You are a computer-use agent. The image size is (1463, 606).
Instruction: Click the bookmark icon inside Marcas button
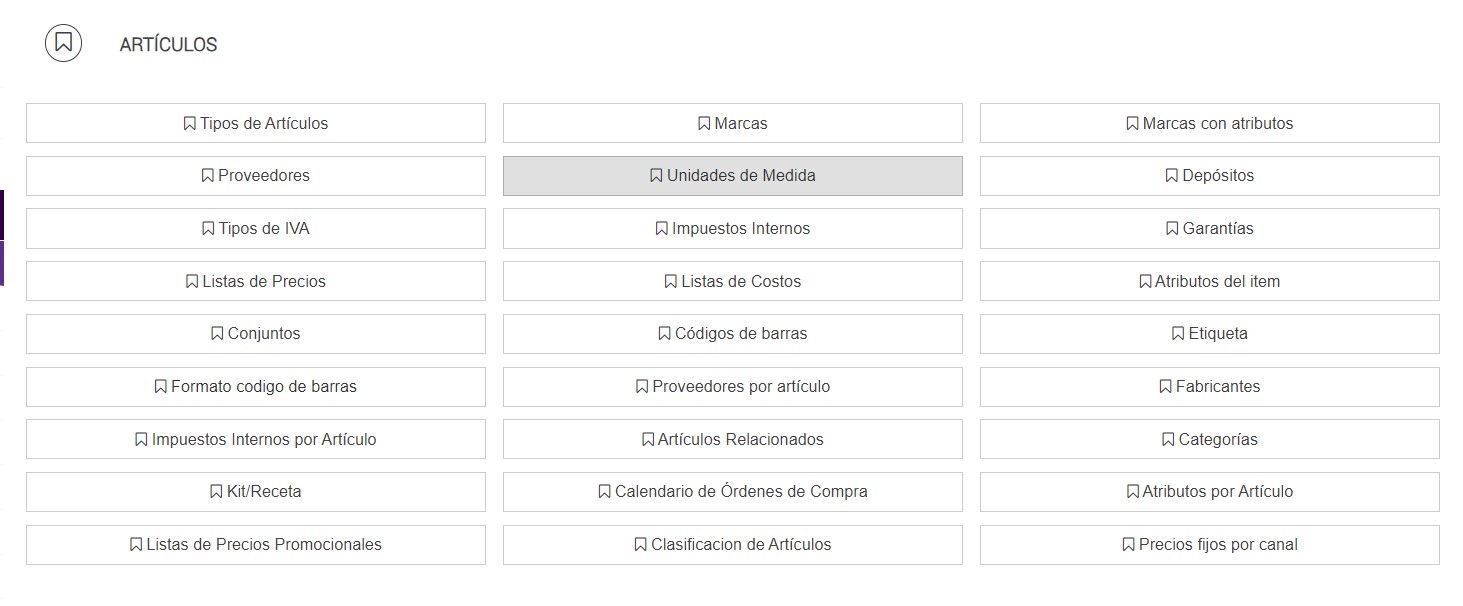(702, 123)
